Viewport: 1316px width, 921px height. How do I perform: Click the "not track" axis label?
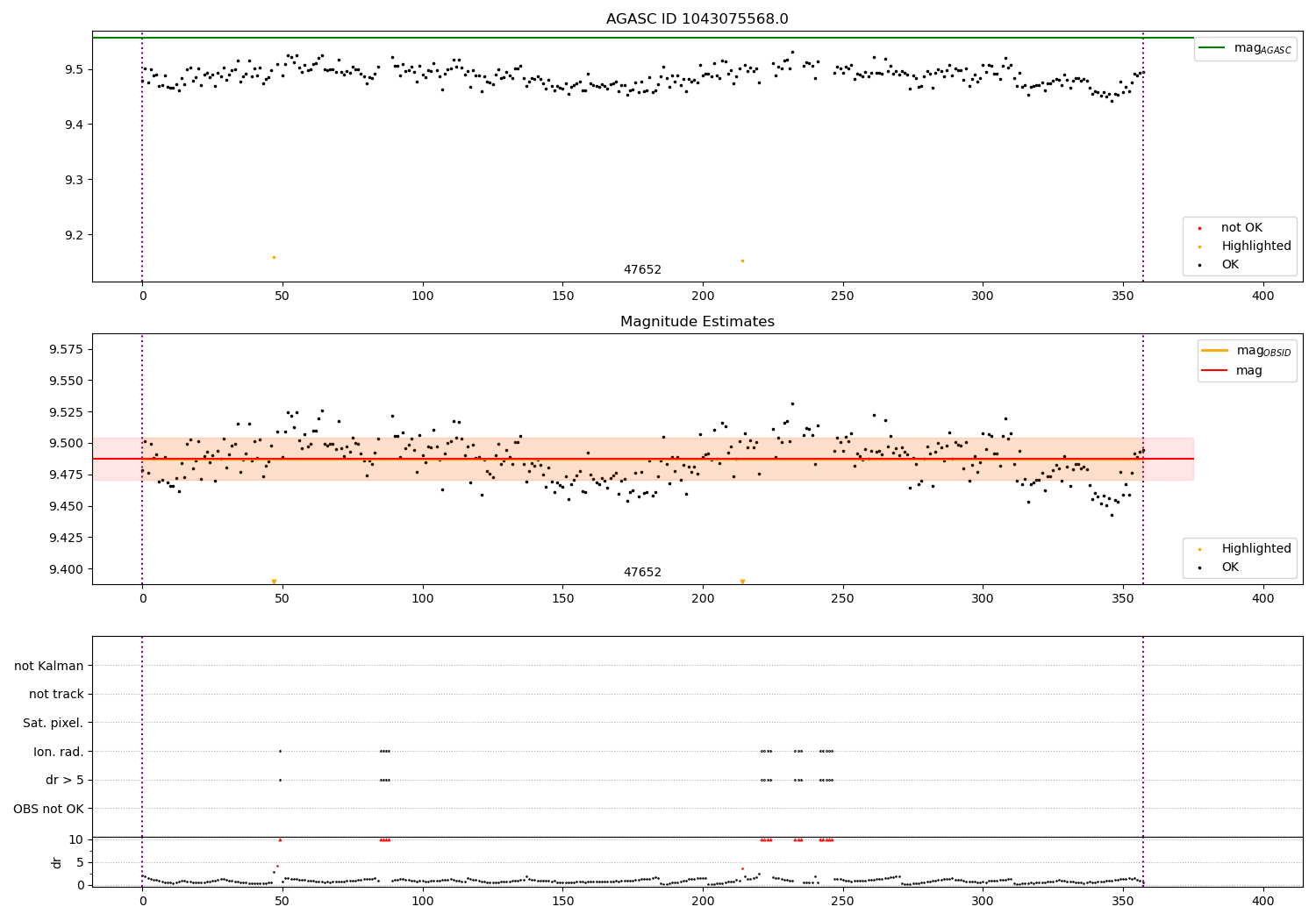coord(56,695)
